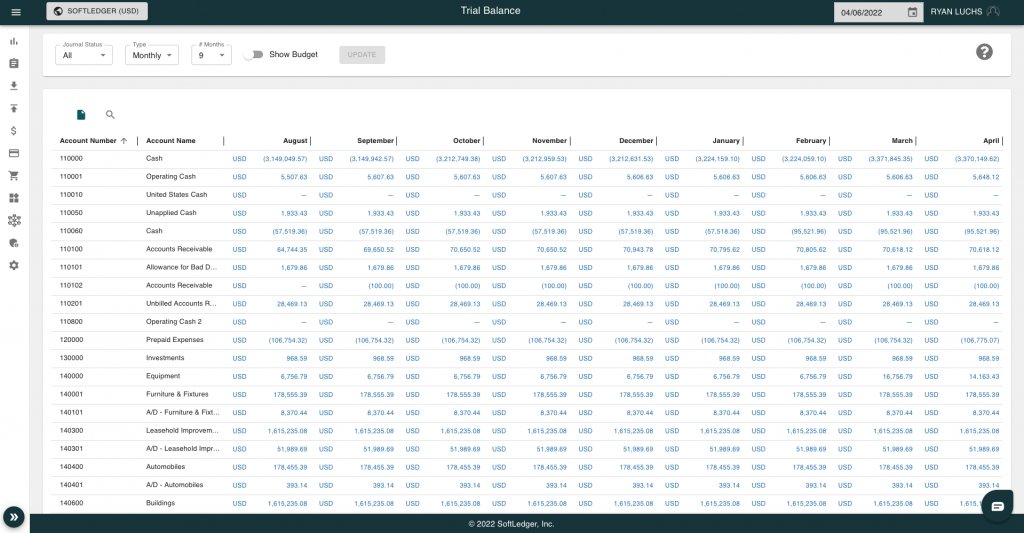
Task: Open the hamburger main menu
Action: (x=16, y=12)
